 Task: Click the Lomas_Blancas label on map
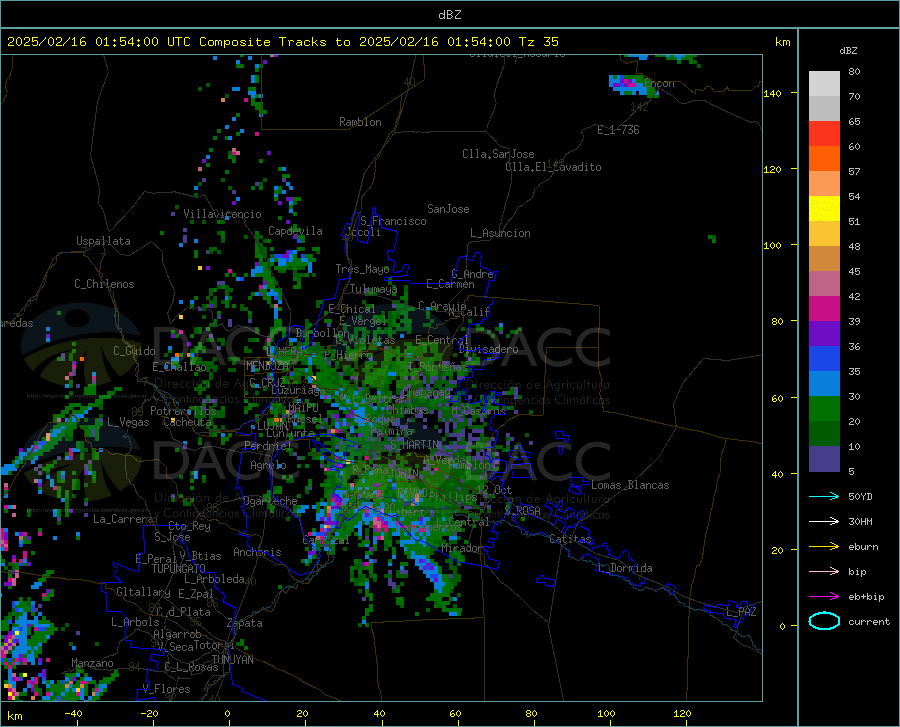630,485
